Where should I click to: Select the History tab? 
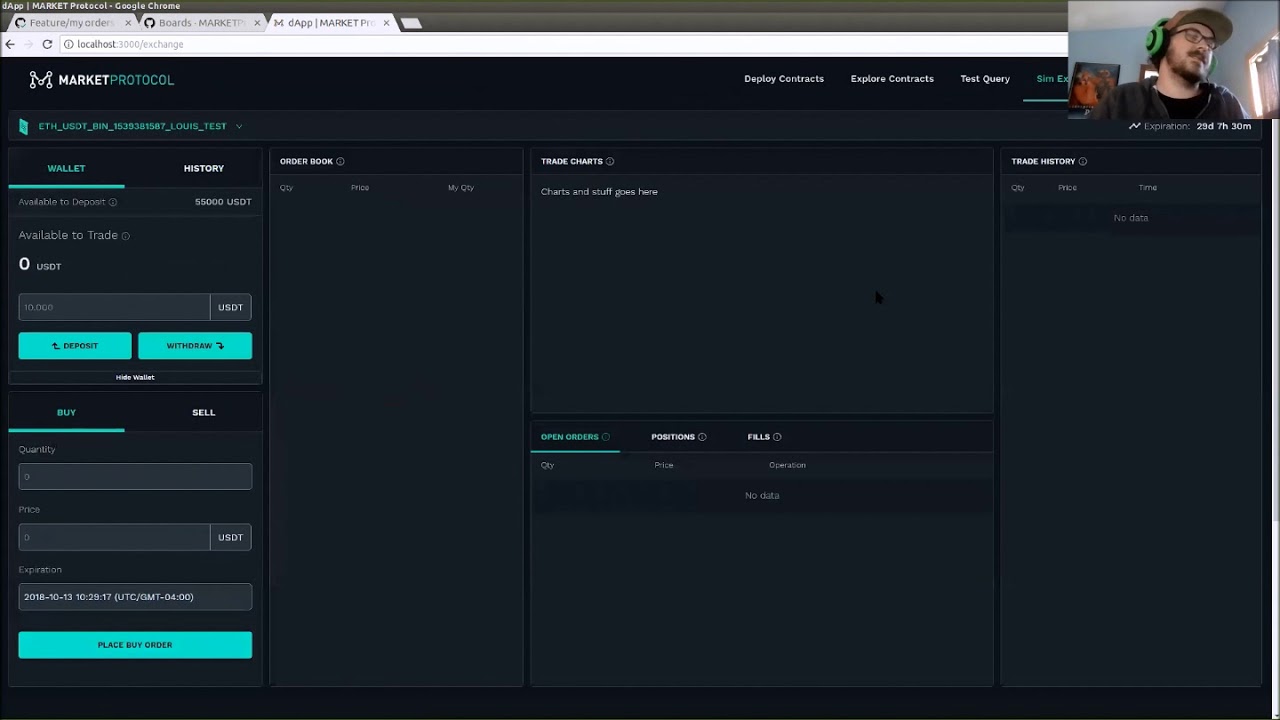[x=204, y=168]
